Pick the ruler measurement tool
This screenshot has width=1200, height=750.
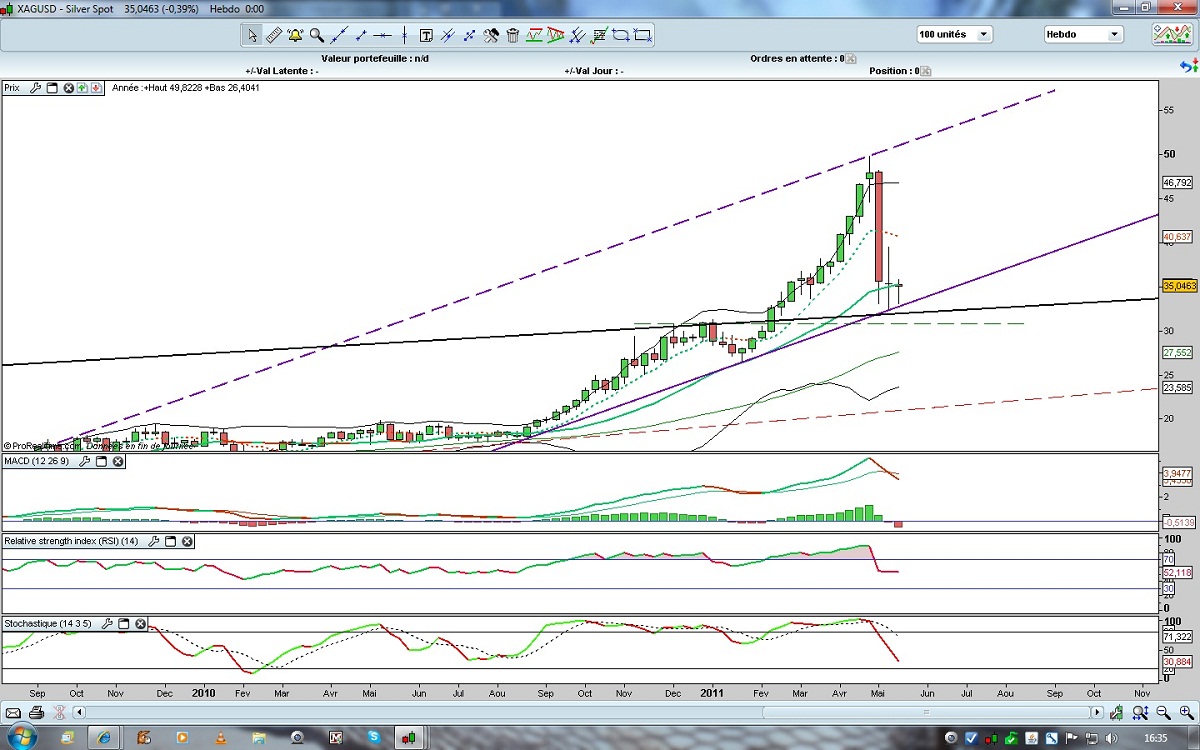pos(273,35)
